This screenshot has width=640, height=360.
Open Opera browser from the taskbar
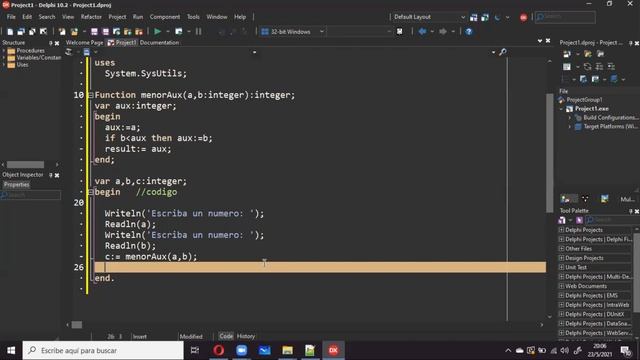[219, 350]
